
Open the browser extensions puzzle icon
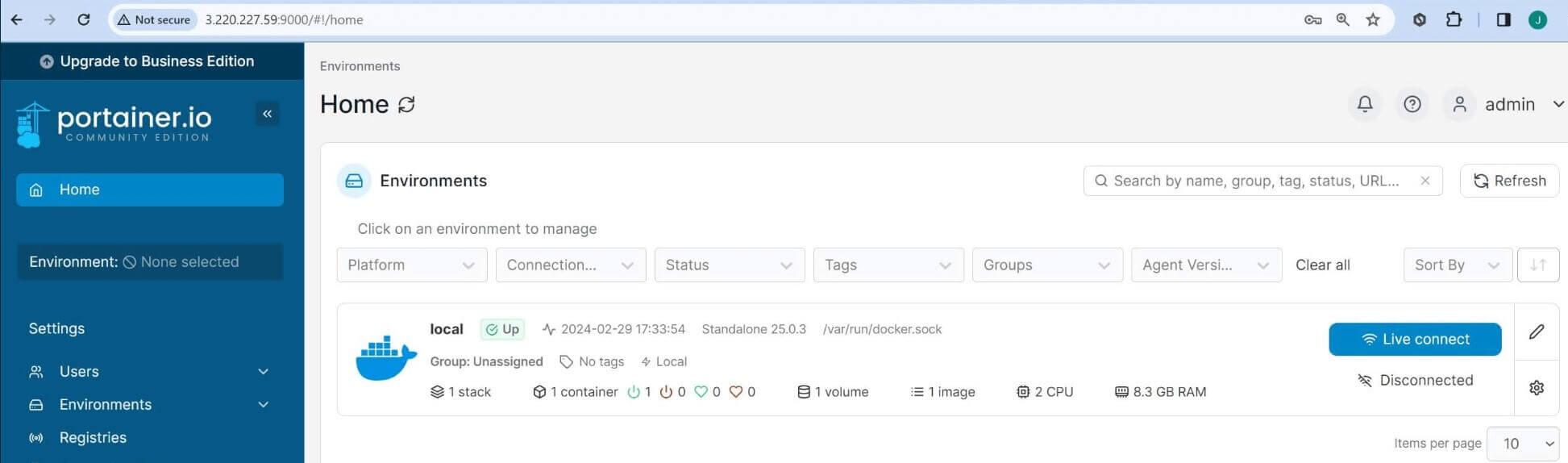(1454, 19)
